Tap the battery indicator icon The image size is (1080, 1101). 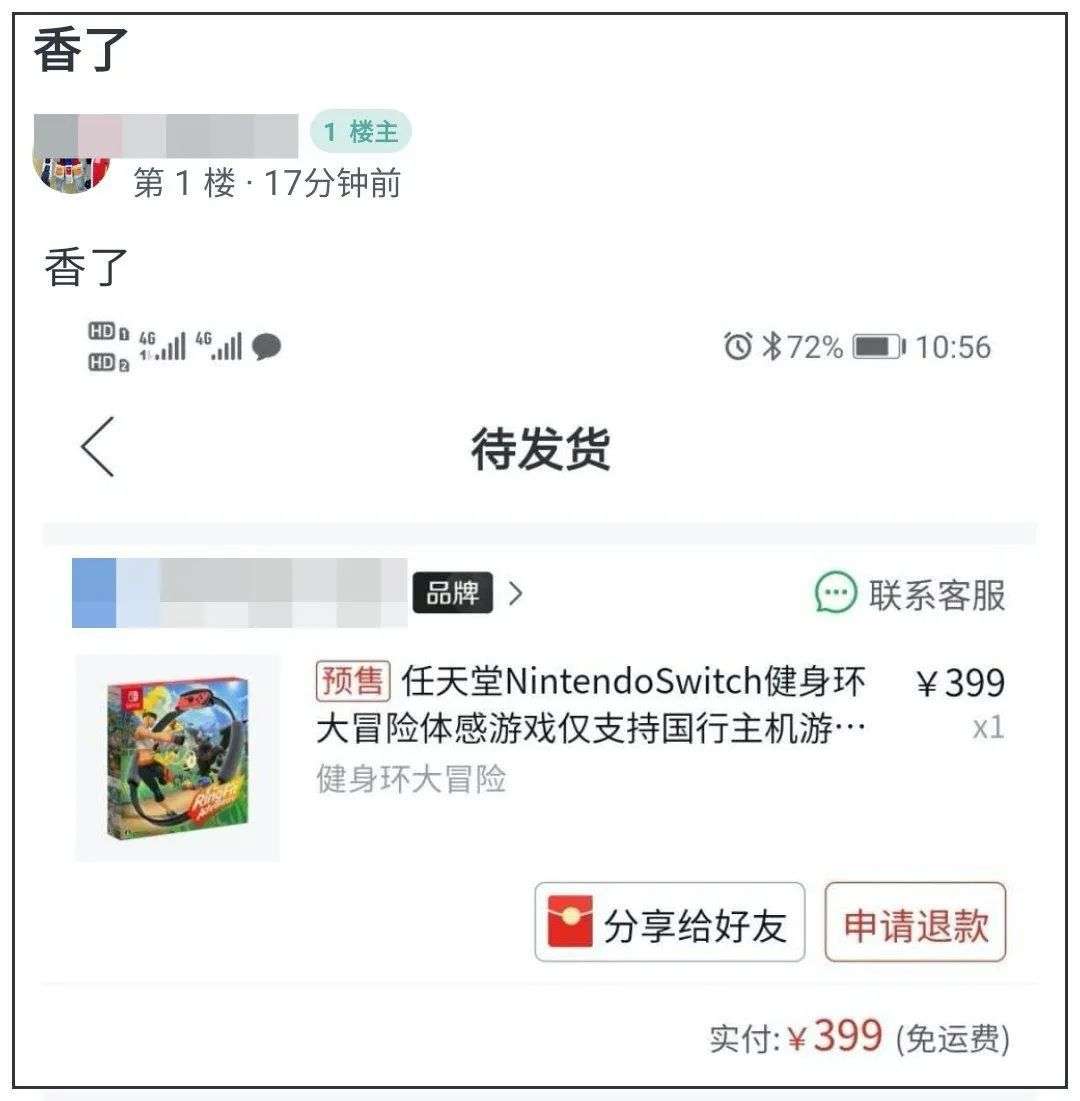(879, 347)
